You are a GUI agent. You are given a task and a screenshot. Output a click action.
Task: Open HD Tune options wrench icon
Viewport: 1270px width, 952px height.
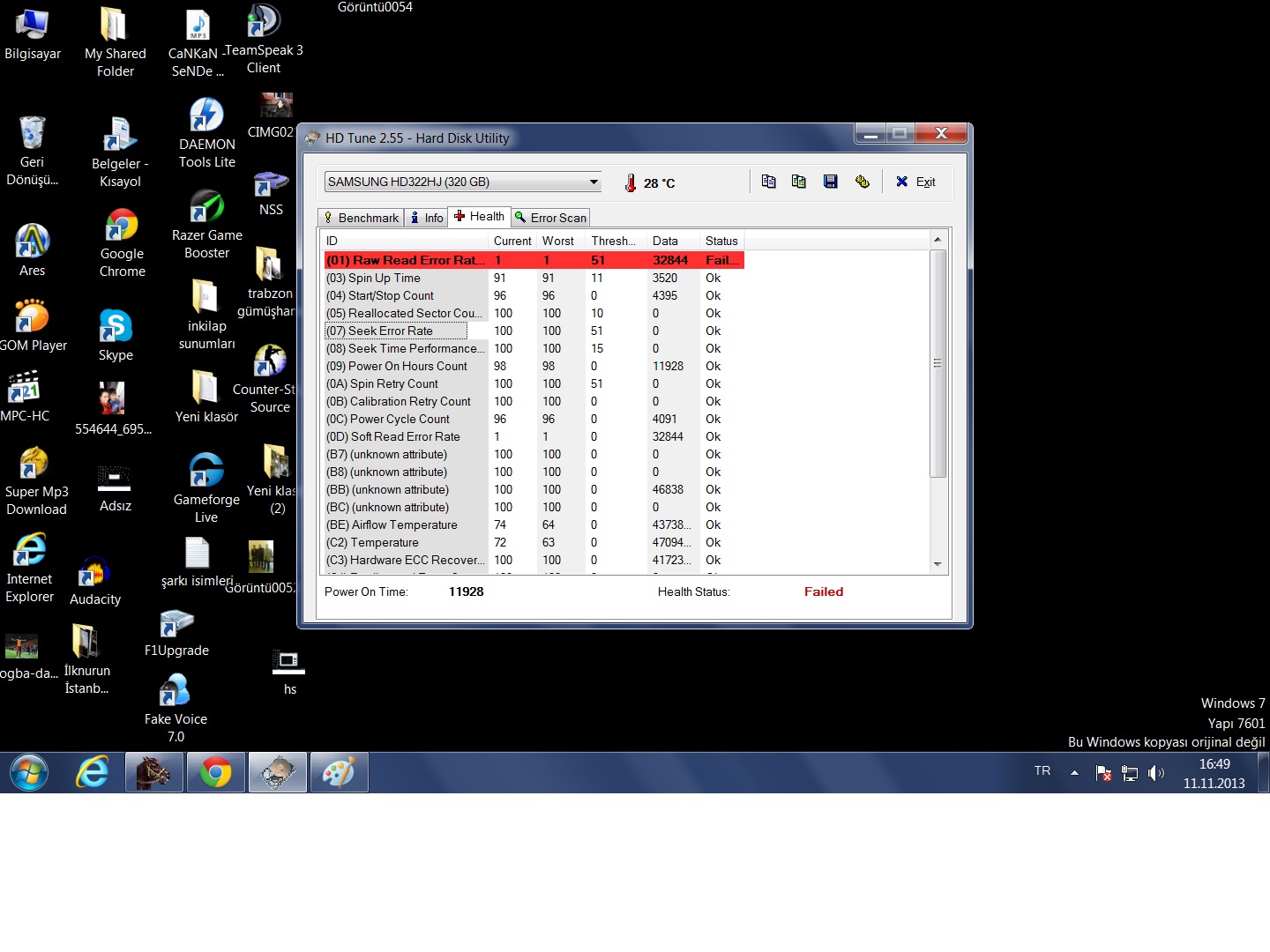coord(862,182)
